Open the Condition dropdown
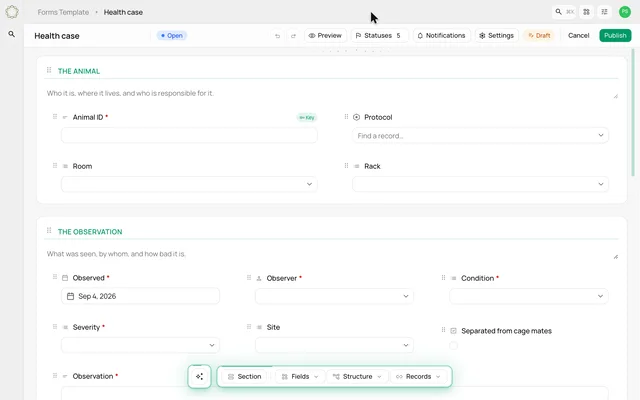 pos(529,296)
